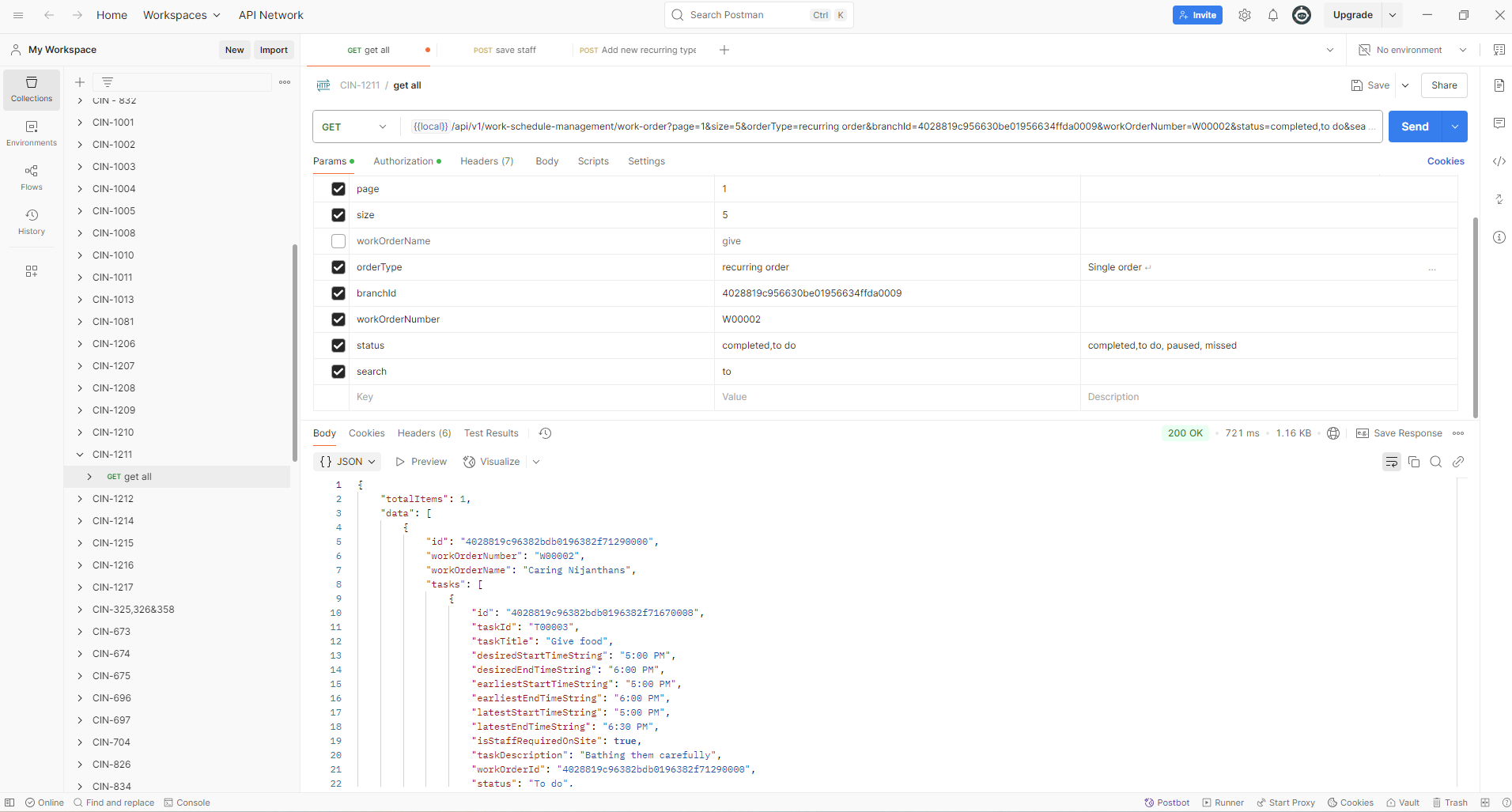Open the code snippet icon

1499,161
